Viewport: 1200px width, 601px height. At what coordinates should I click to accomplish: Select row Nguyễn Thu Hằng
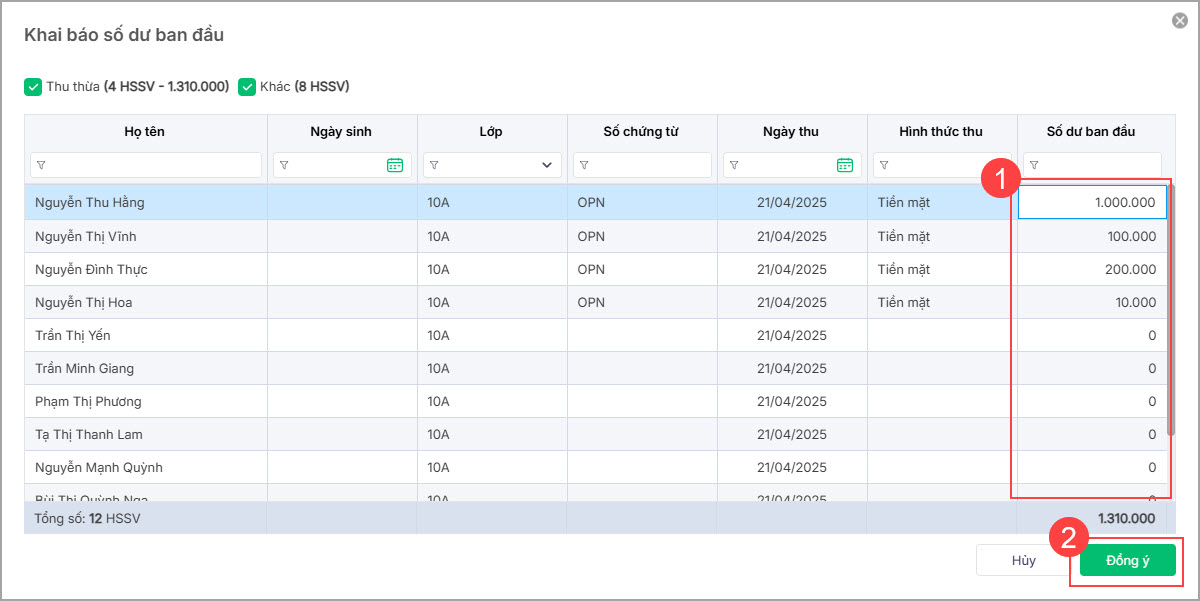click(596, 203)
